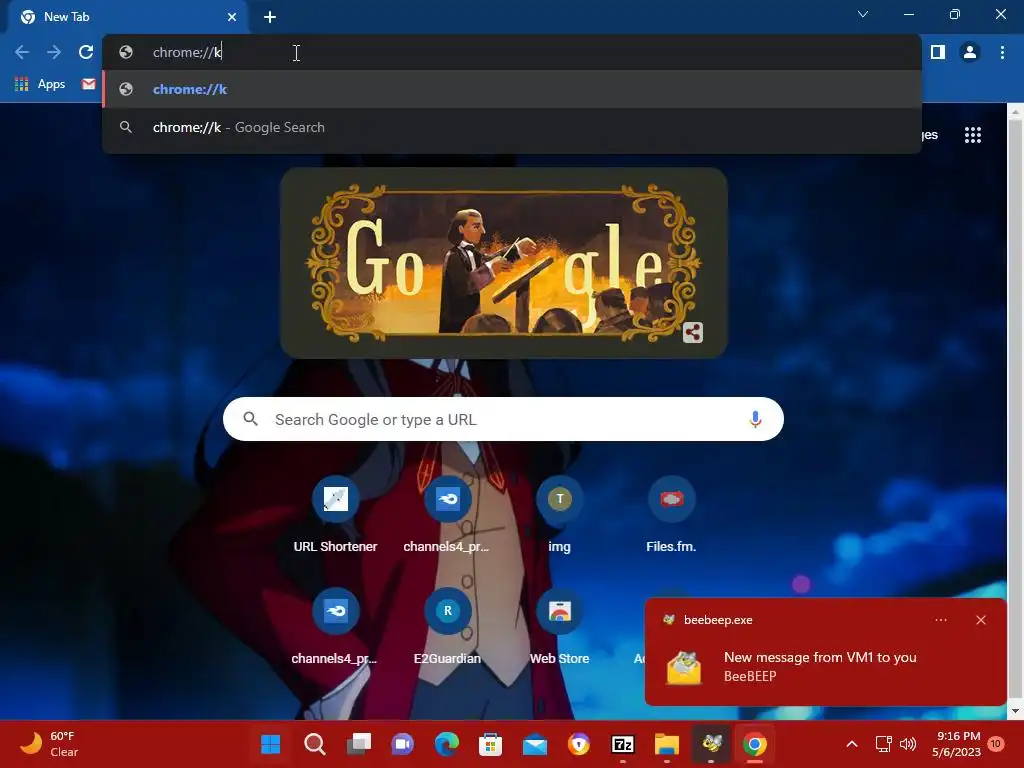Screen dimensions: 1024x768
Task: Open the 7z app on the taskbar
Action: [x=623, y=744]
